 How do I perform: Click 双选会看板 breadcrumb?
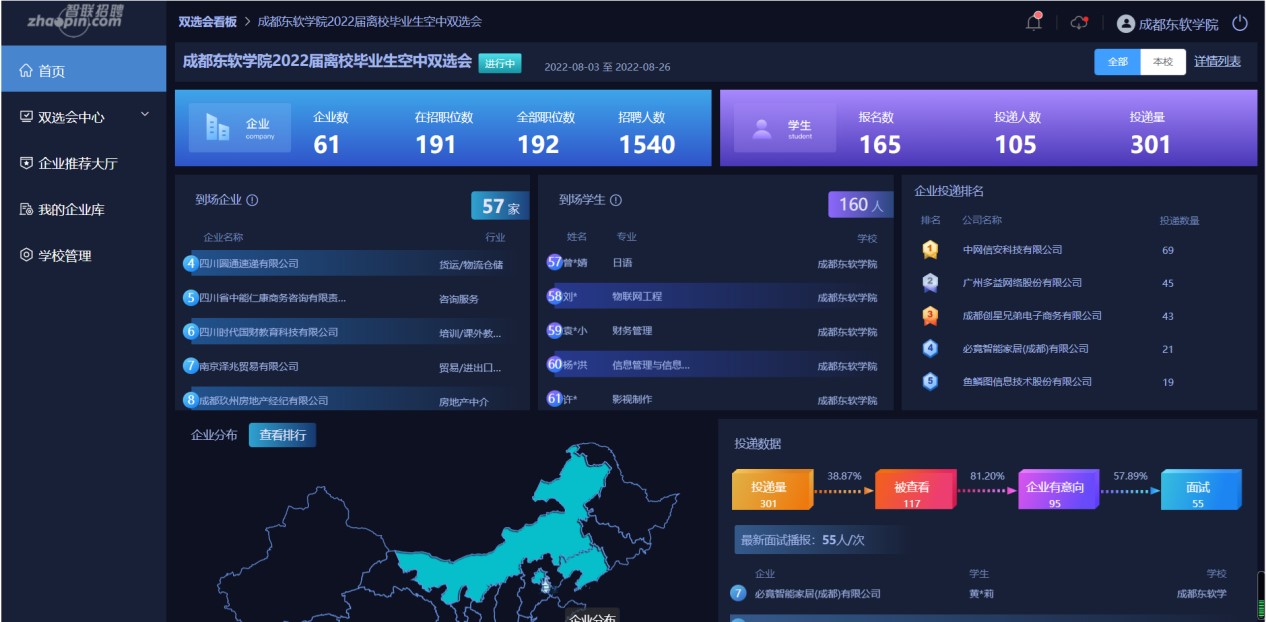207,21
